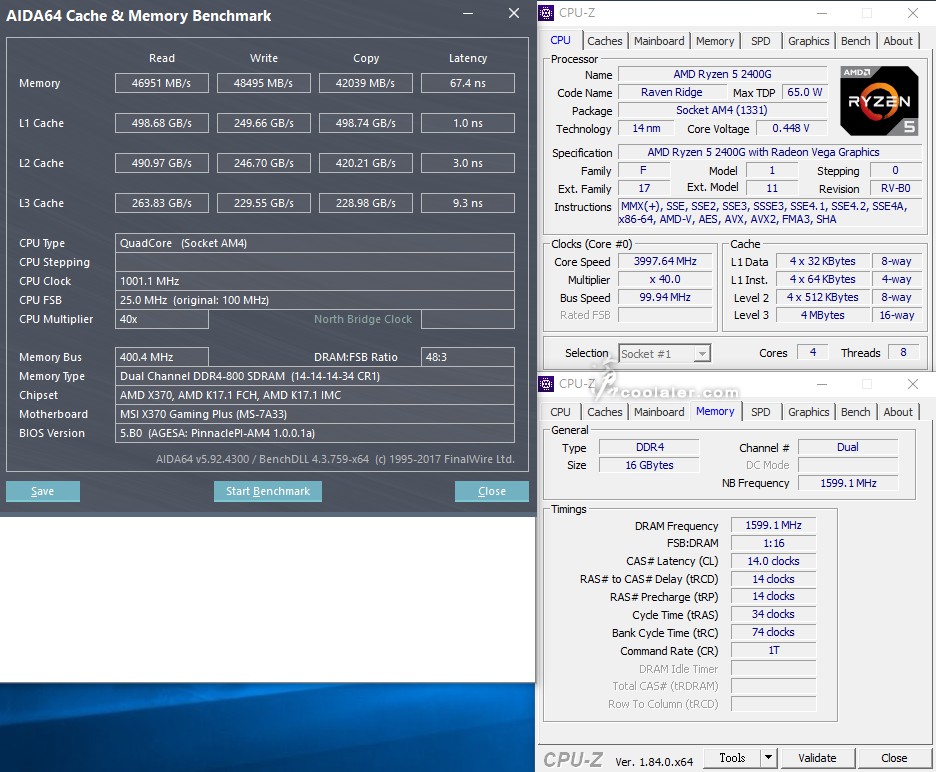
Task: Click the Start Benchmark button
Action: click(x=267, y=491)
